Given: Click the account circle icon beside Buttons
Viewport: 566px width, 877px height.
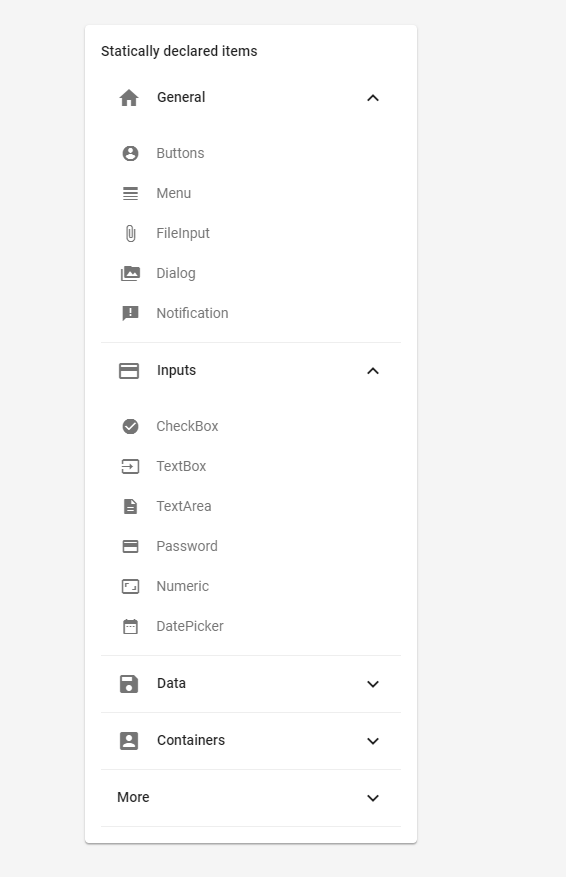Looking at the screenshot, I should tap(130, 153).
